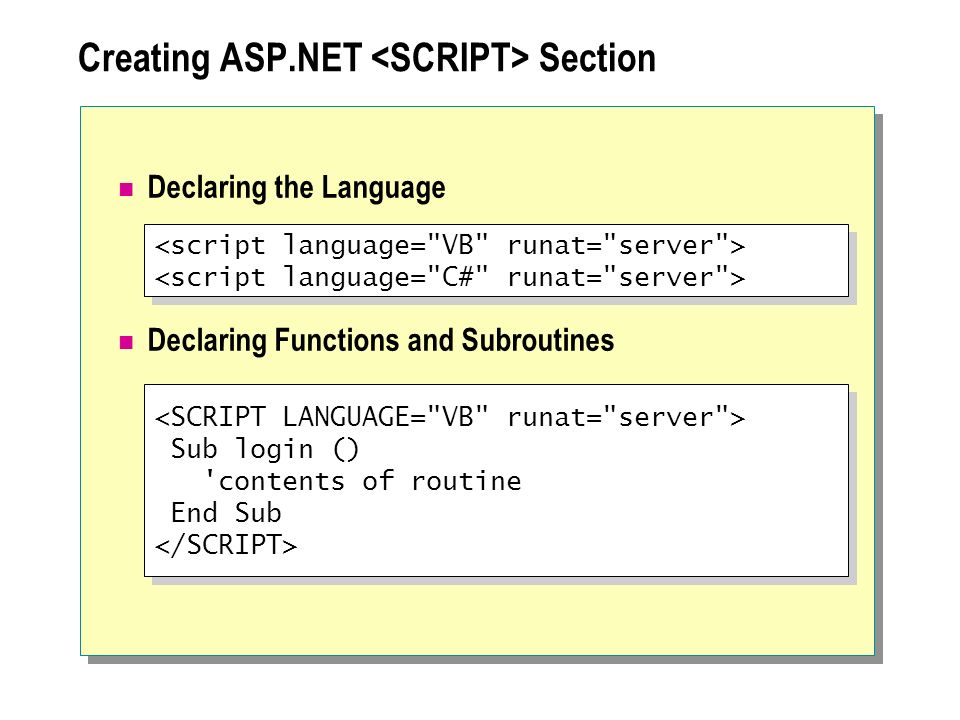Click the slide title Creating ASP.NET SCRIPT Section
This screenshot has width=960, height=720.
[367, 58]
